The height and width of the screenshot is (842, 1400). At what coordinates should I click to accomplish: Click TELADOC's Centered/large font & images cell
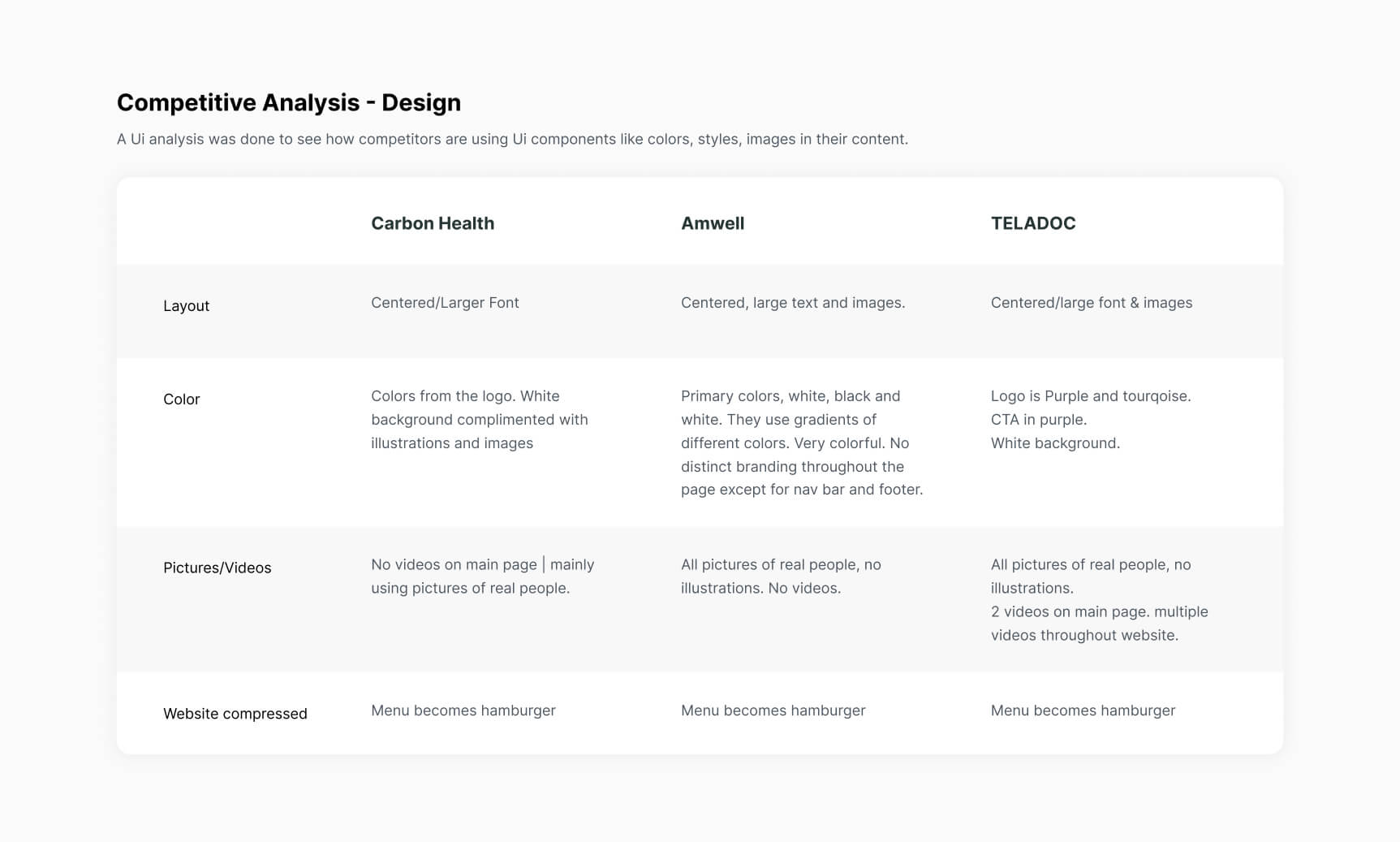(1091, 303)
